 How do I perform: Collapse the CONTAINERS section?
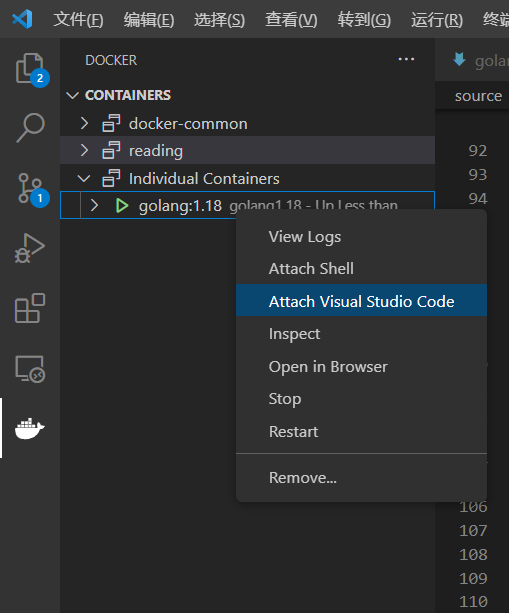(73, 95)
